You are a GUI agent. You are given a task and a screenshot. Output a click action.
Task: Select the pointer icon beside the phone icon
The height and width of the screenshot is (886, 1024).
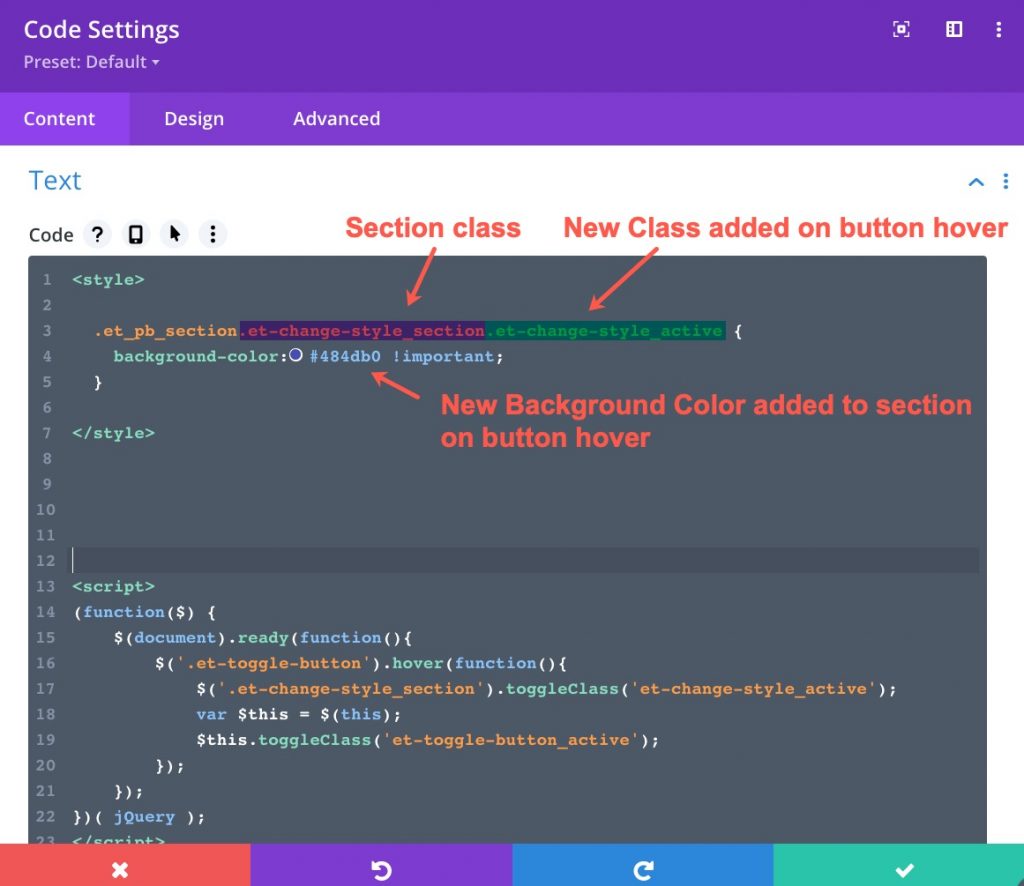[x=172, y=234]
